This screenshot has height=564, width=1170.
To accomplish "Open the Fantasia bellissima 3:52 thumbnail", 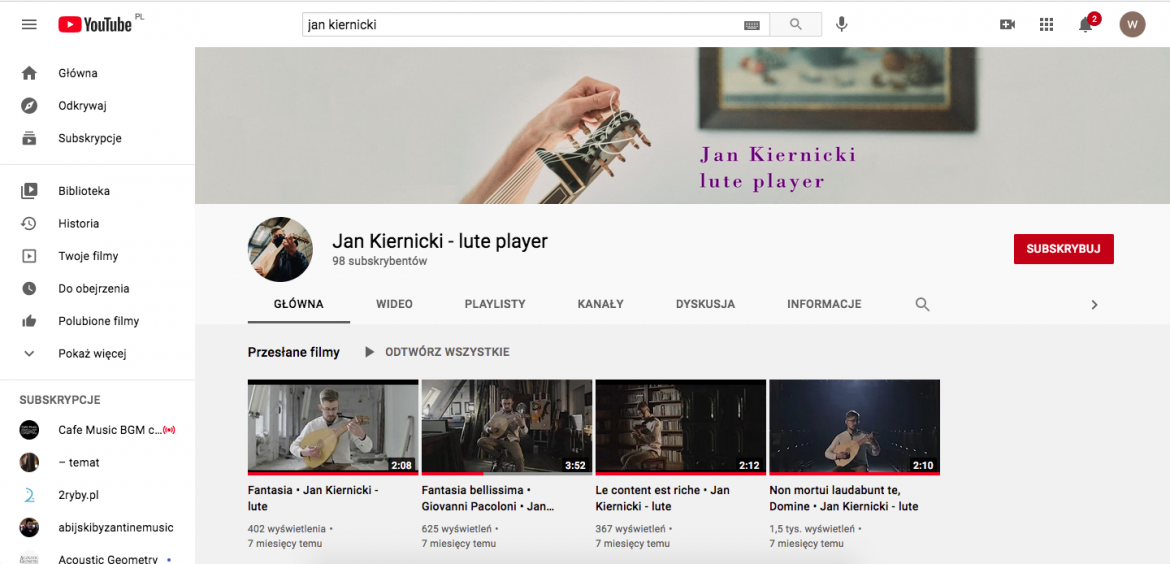I will tap(507, 427).
